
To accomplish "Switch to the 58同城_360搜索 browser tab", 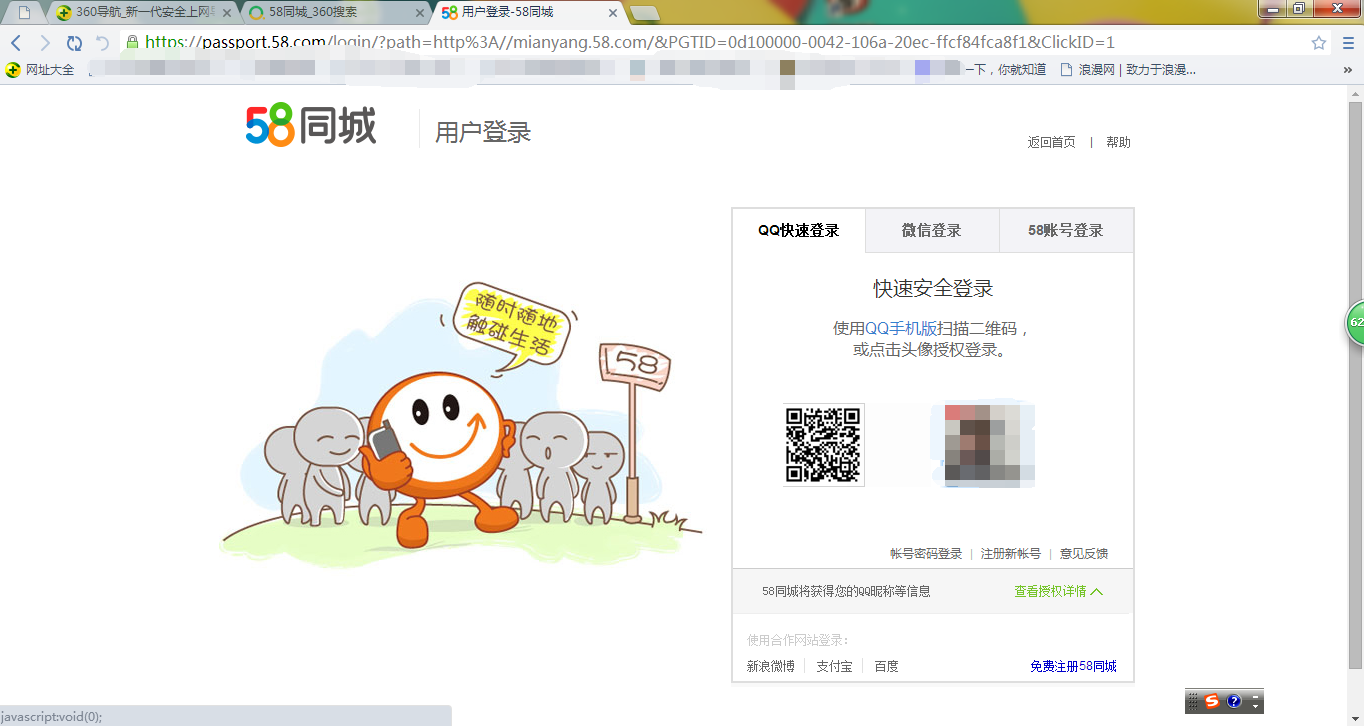I will pos(338,13).
